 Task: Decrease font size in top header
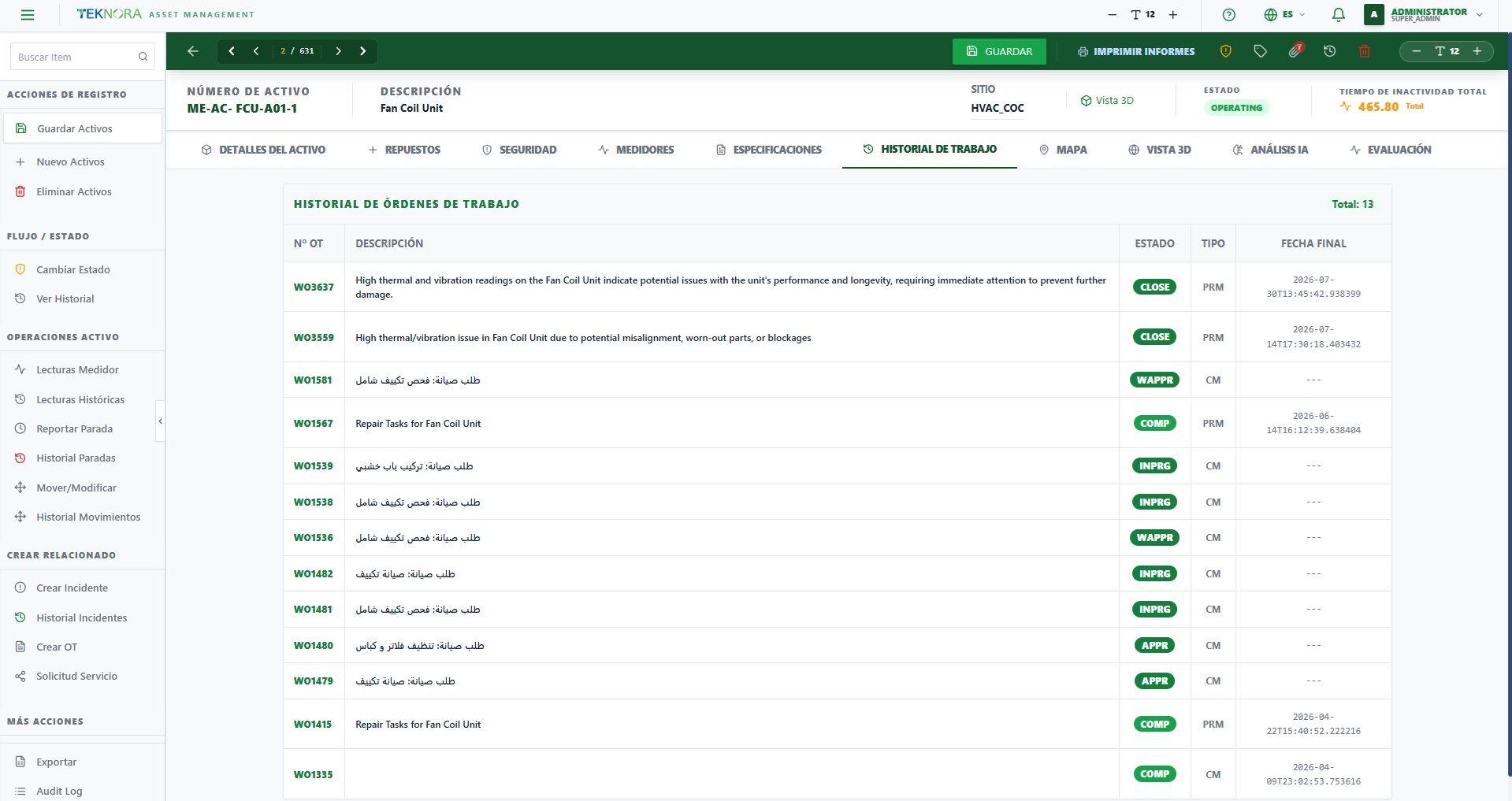(1112, 15)
